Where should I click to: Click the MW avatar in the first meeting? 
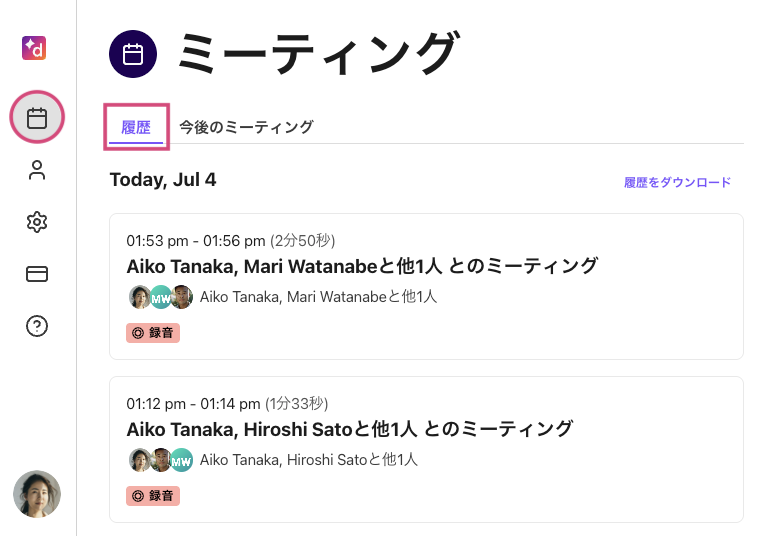pos(161,297)
